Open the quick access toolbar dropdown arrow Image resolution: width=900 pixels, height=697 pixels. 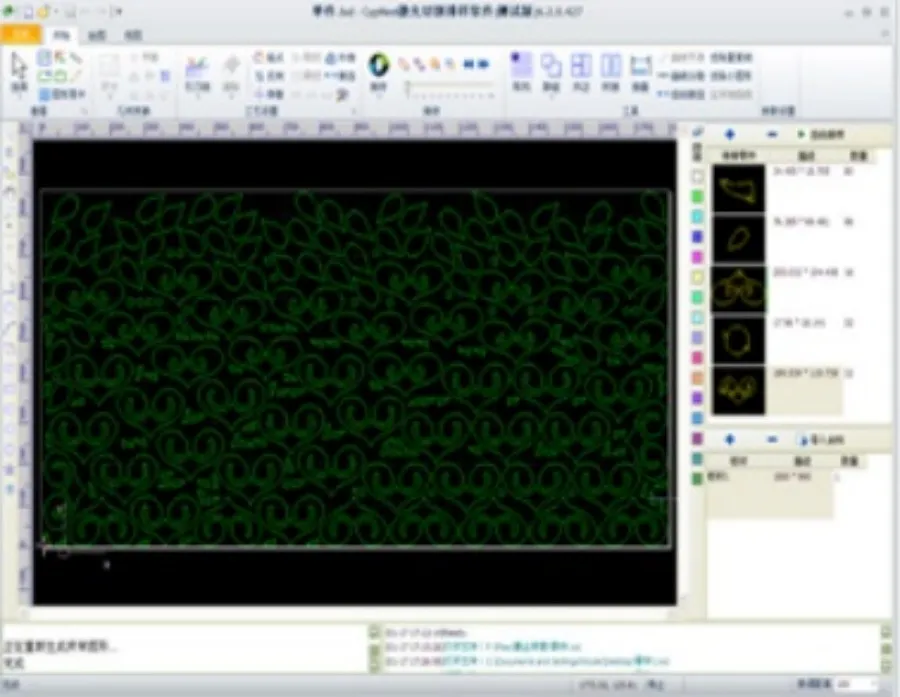pyautogui.click(x=118, y=11)
